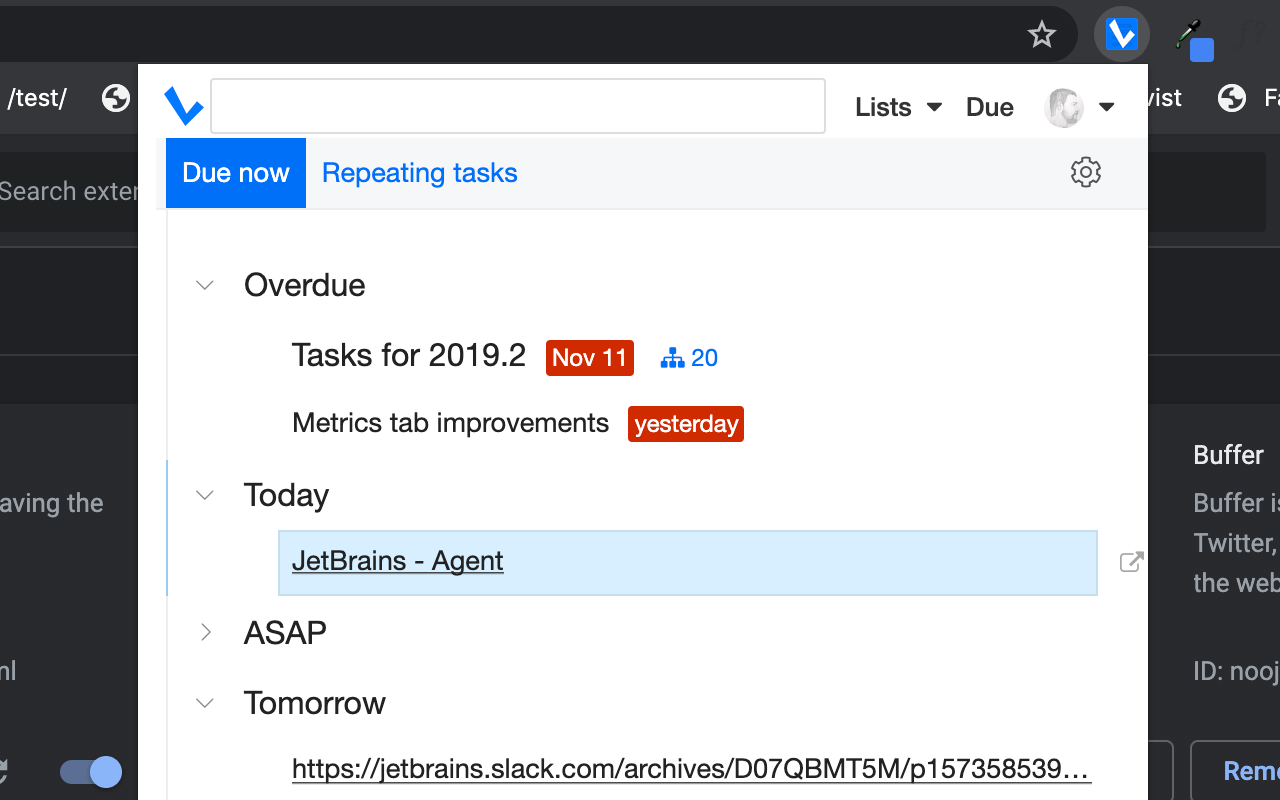1280x800 pixels.
Task: Open settings with the gear icon
Action: (1085, 172)
